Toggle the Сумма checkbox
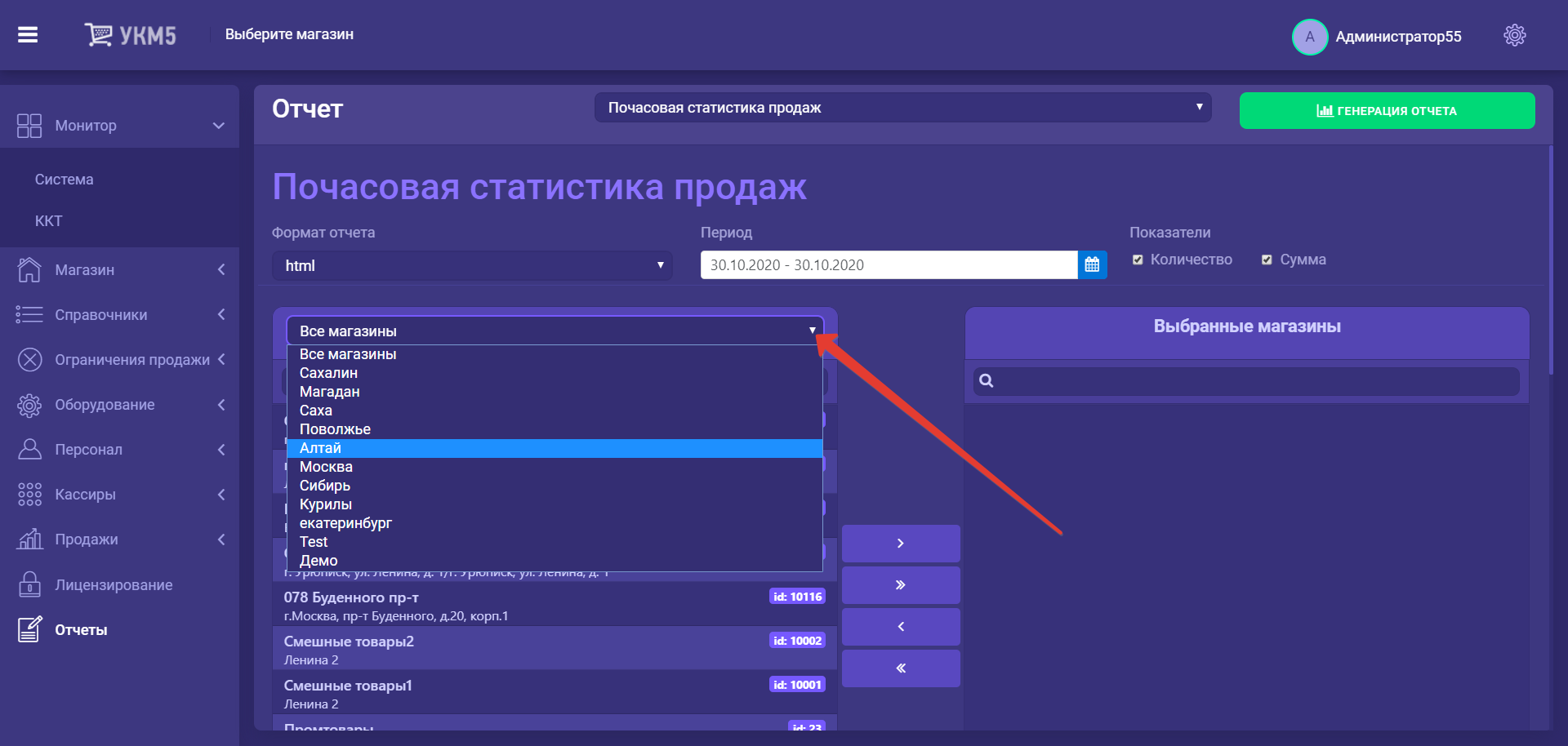 pos(1267,260)
